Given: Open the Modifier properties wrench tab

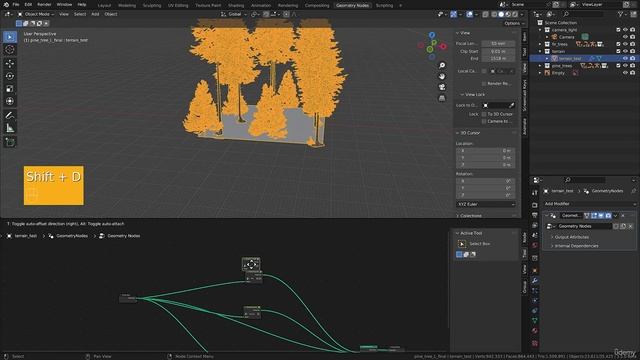Looking at the screenshot, I should click(535, 281).
